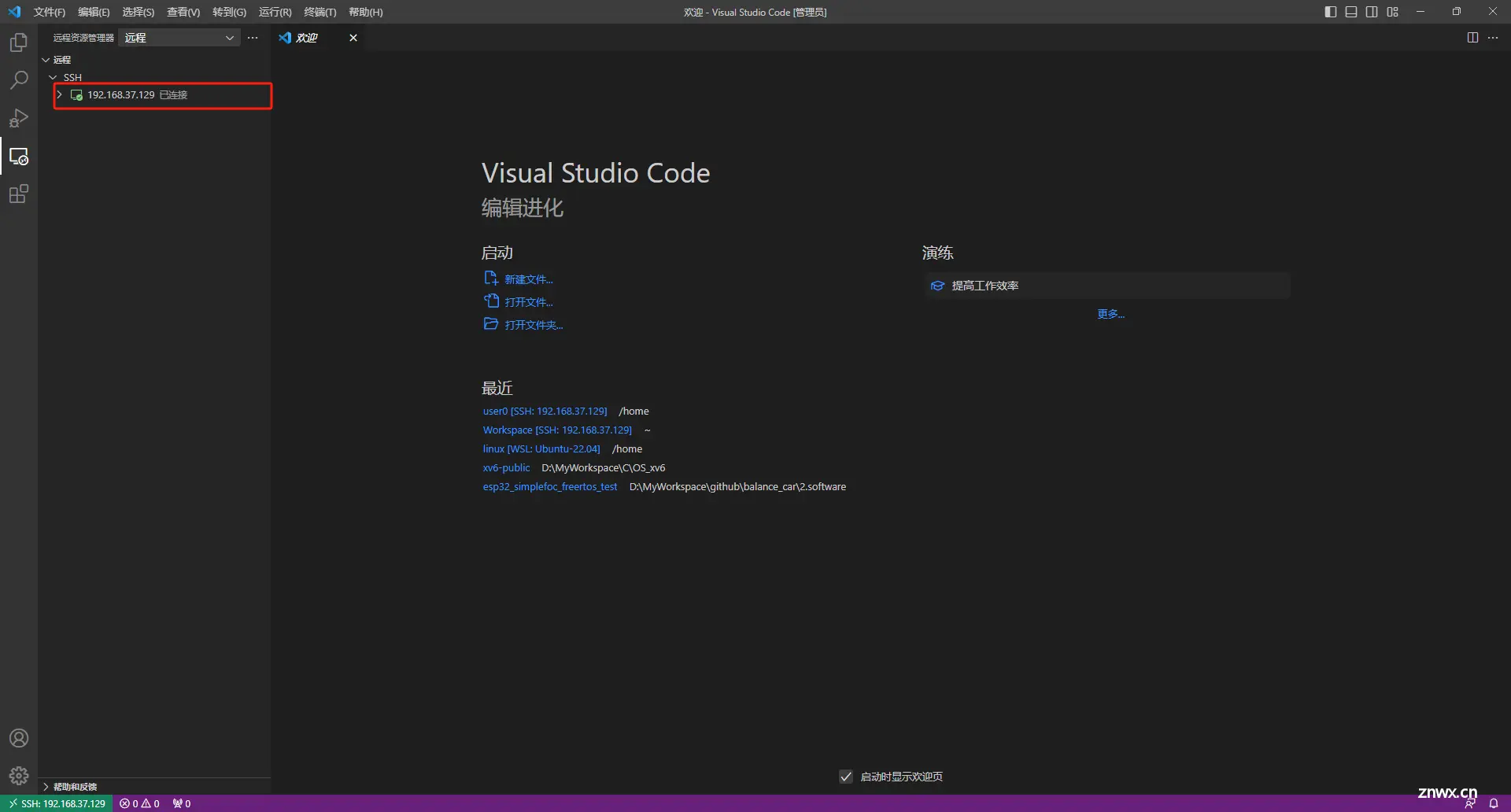The height and width of the screenshot is (812, 1511).
Task: Close the 欢迎 tab
Action: tap(353, 38)
